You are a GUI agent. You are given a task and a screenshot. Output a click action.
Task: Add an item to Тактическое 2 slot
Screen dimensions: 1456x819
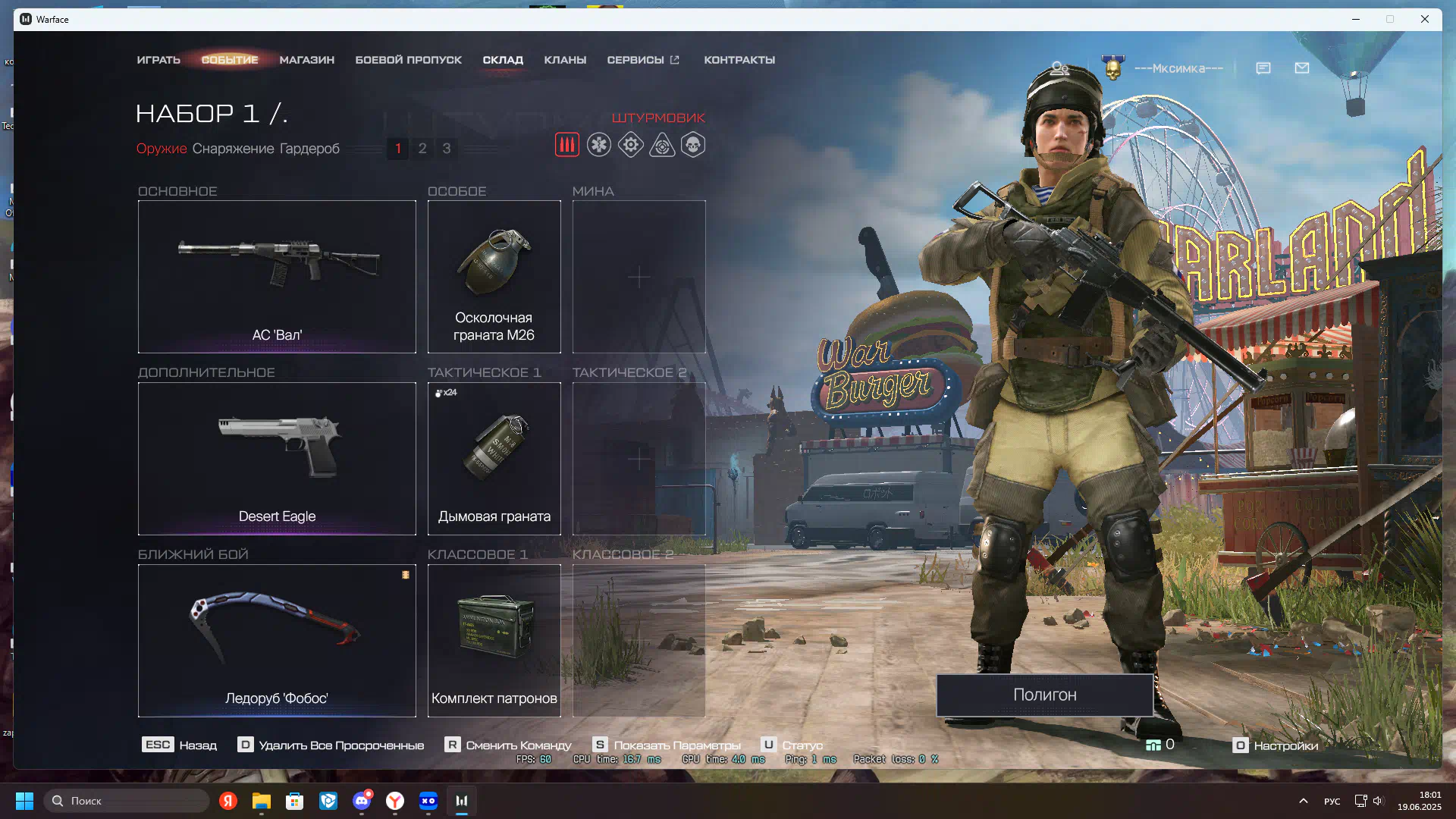(639, 459)
